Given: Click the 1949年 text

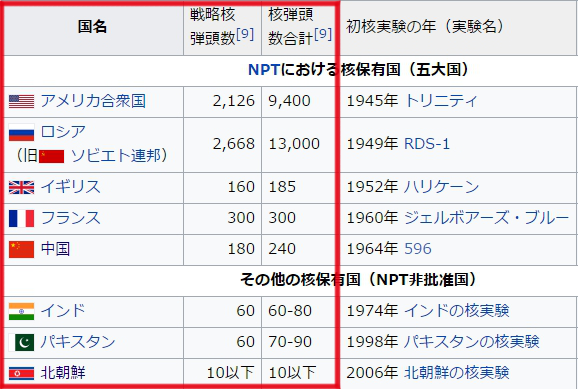Looking at the screenshot, I should pos(372,143).
